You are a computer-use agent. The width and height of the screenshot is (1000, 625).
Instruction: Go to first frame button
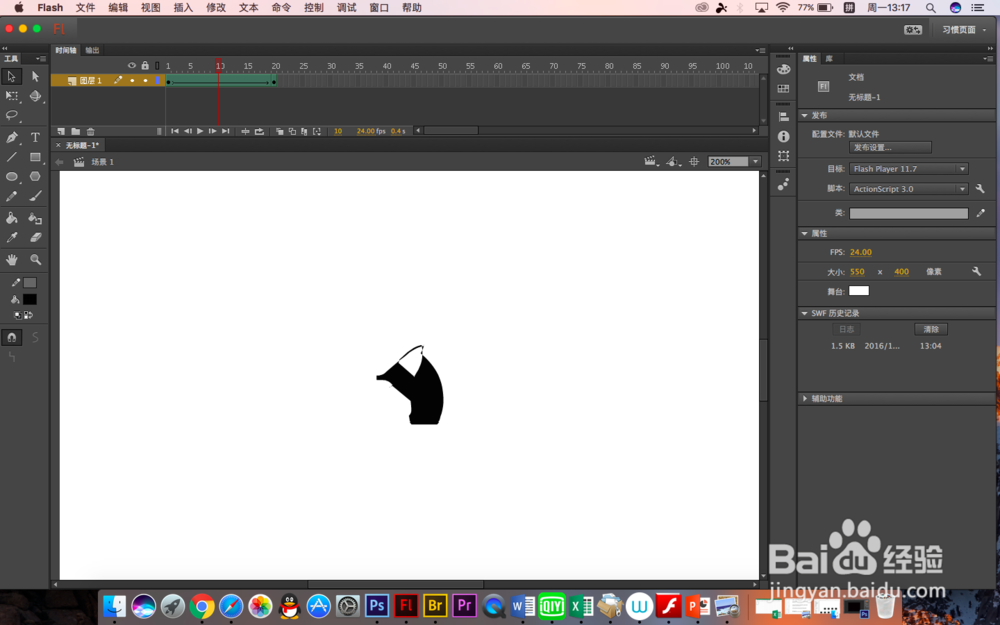pos(175,131)
